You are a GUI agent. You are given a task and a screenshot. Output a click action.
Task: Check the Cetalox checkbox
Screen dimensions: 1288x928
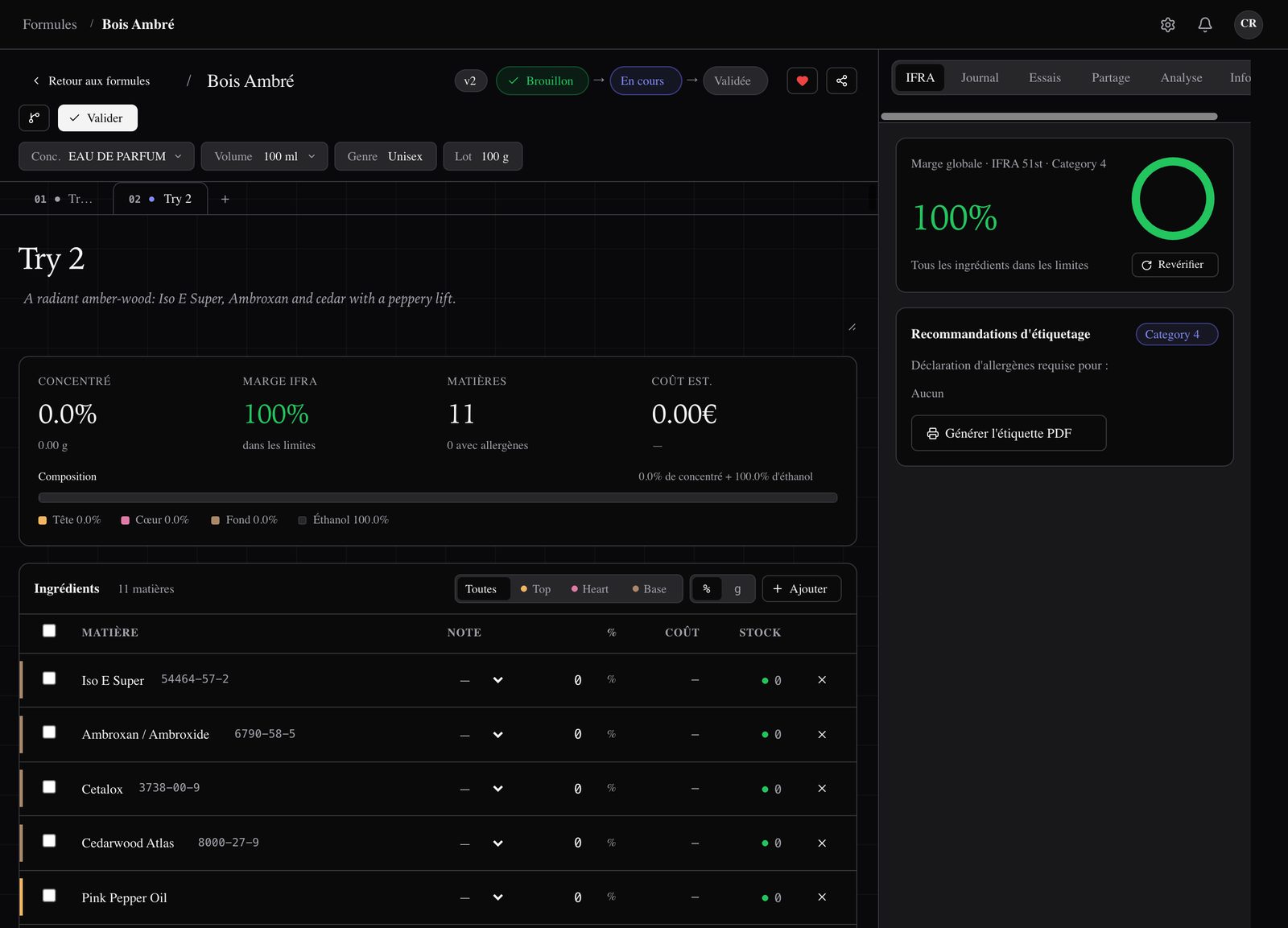coord(49,787)
